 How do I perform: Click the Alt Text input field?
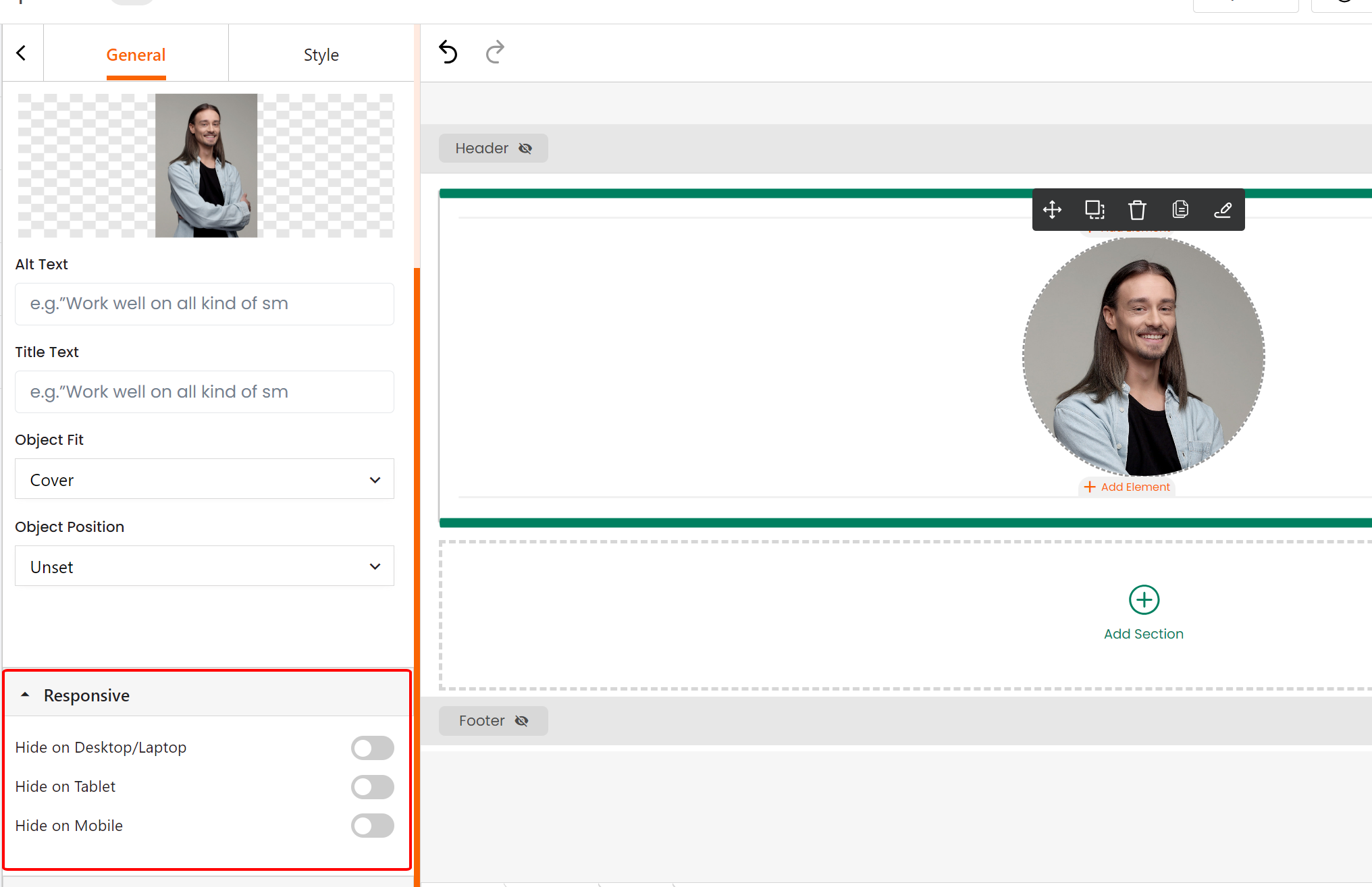204,304
